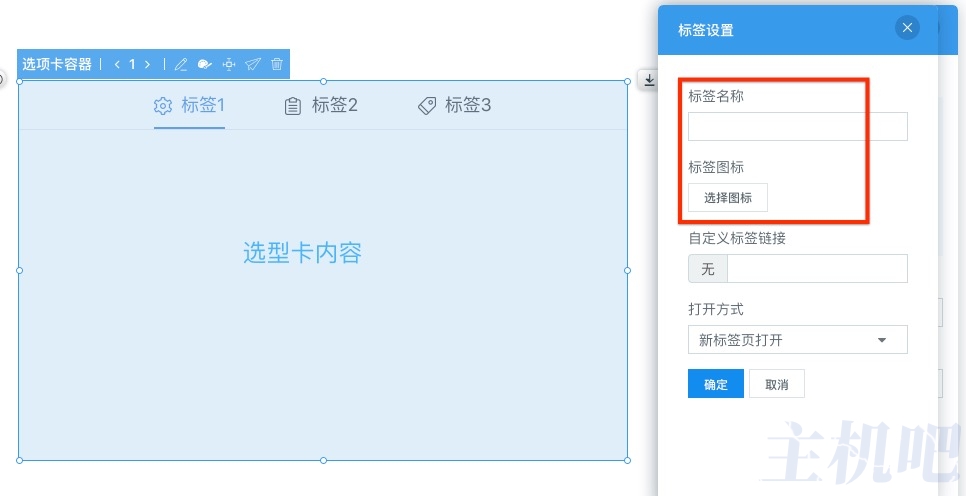Switch to the 标签2 tab
This screenshot has height=496, width=966.
click(x=321, y=105)
